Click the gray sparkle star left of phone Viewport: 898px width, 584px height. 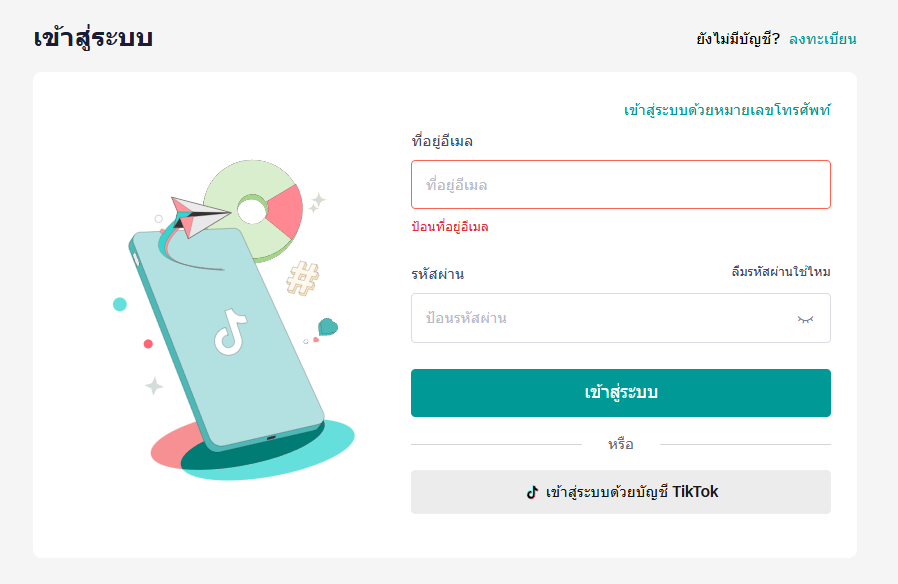pyautogui.click(x=154, y=385)
